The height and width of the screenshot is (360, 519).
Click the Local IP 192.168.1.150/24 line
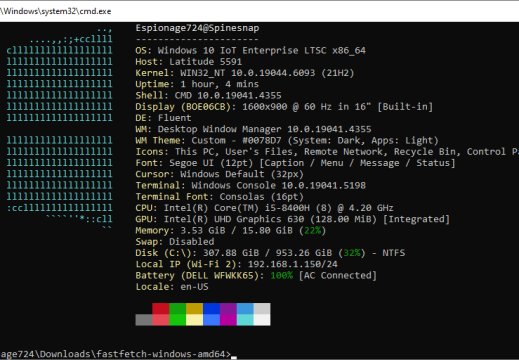[x=236, y=264]
